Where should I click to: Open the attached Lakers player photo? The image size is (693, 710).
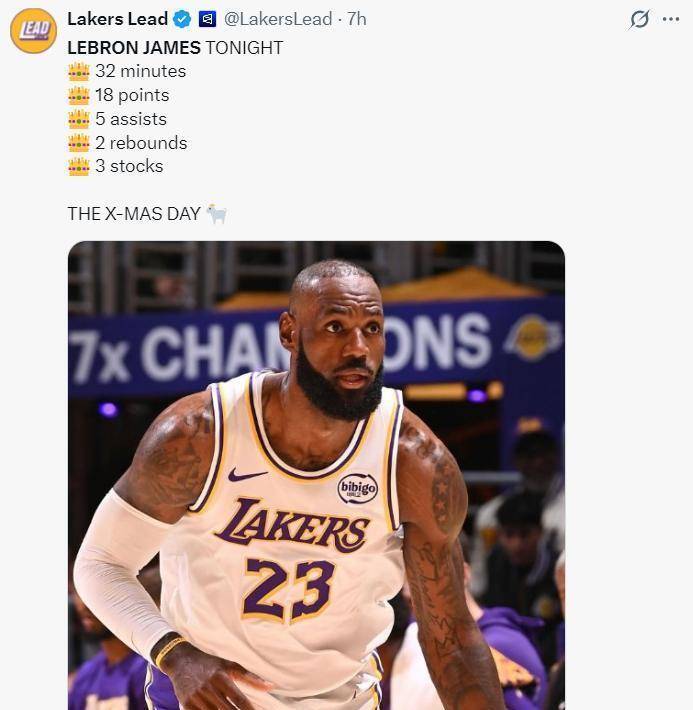(x=316, y=475)
